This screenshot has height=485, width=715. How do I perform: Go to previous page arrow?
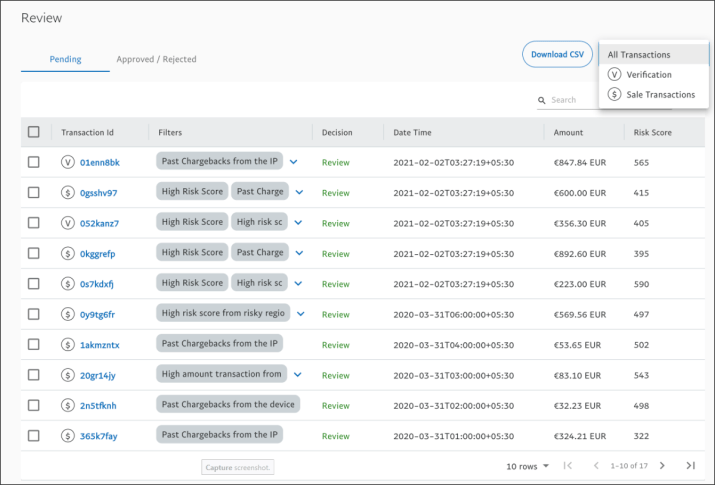click(597, 466)
